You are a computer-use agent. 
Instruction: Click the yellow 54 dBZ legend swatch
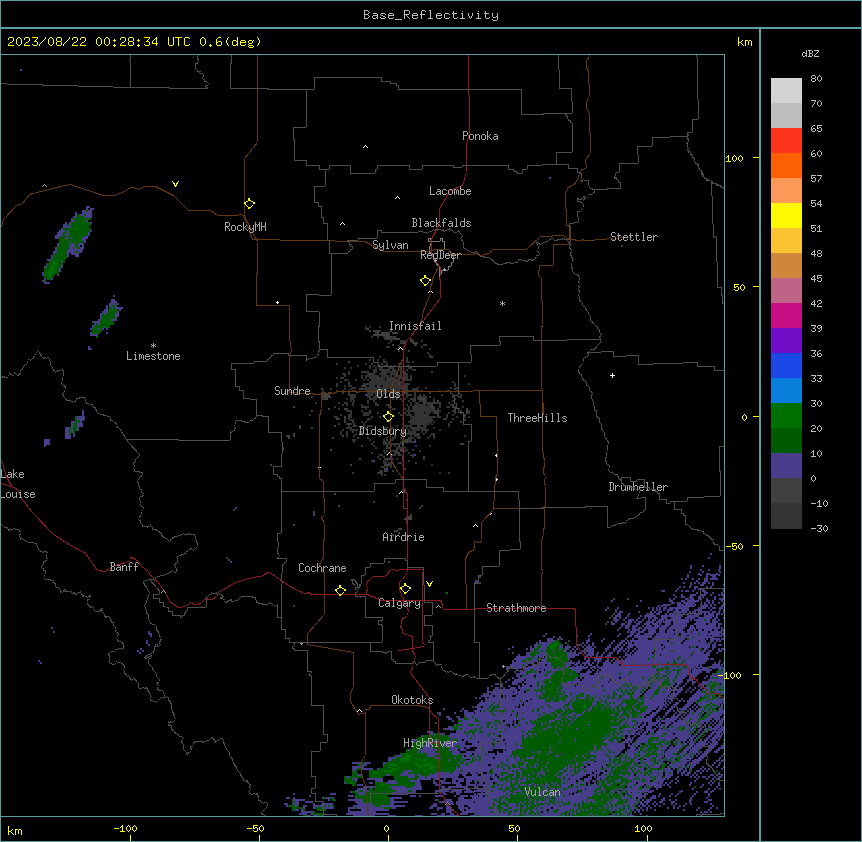(x=786, y=215)
